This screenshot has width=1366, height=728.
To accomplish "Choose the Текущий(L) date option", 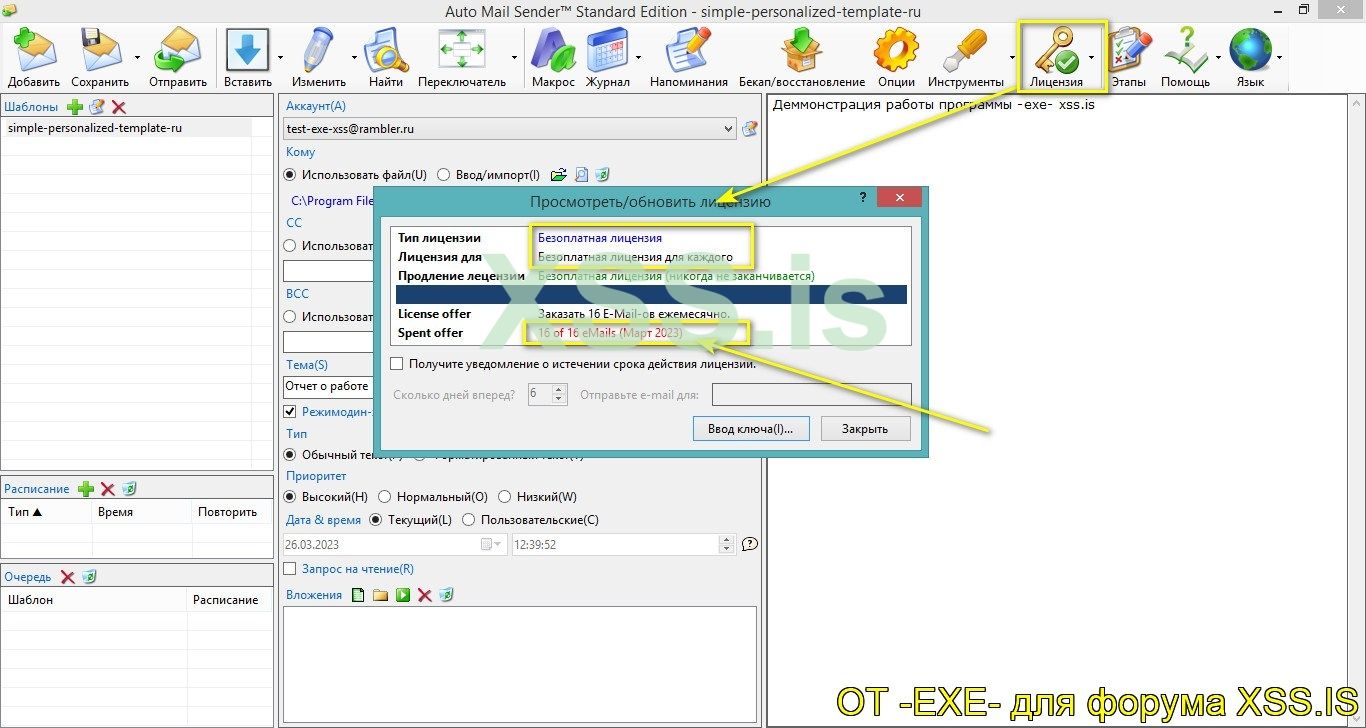I will pos(376,520).
